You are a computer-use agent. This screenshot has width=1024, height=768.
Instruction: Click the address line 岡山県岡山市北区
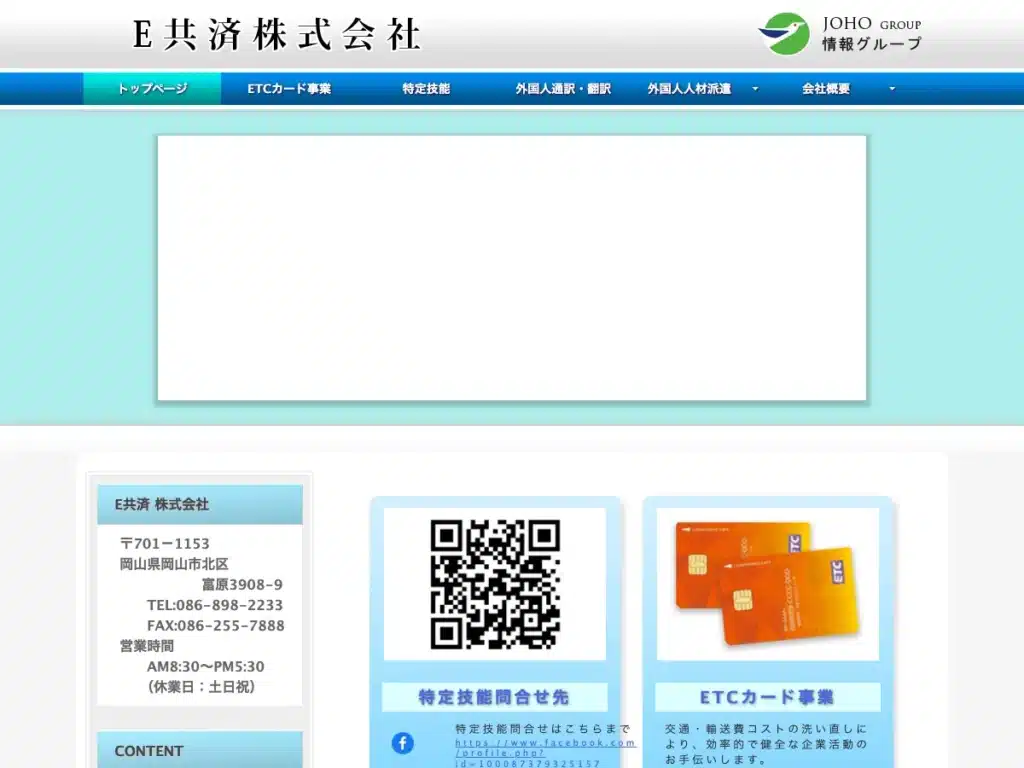pos(174,564)
